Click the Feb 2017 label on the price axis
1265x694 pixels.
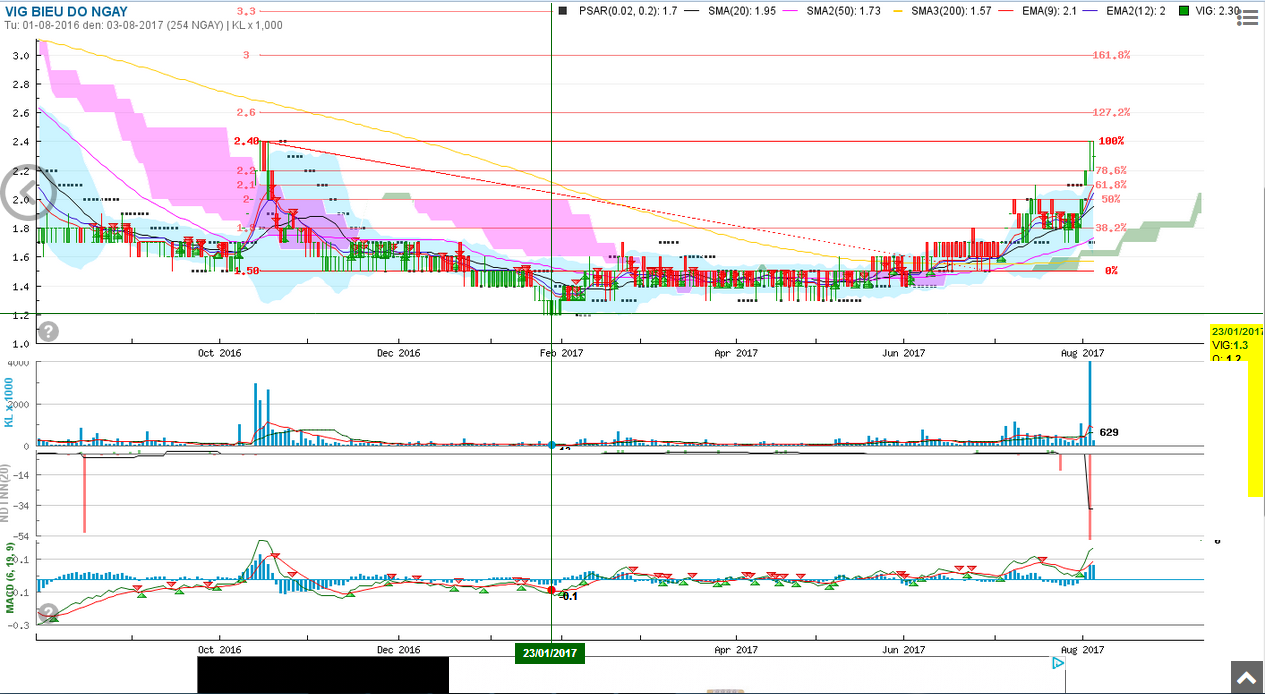coord(561,353)
